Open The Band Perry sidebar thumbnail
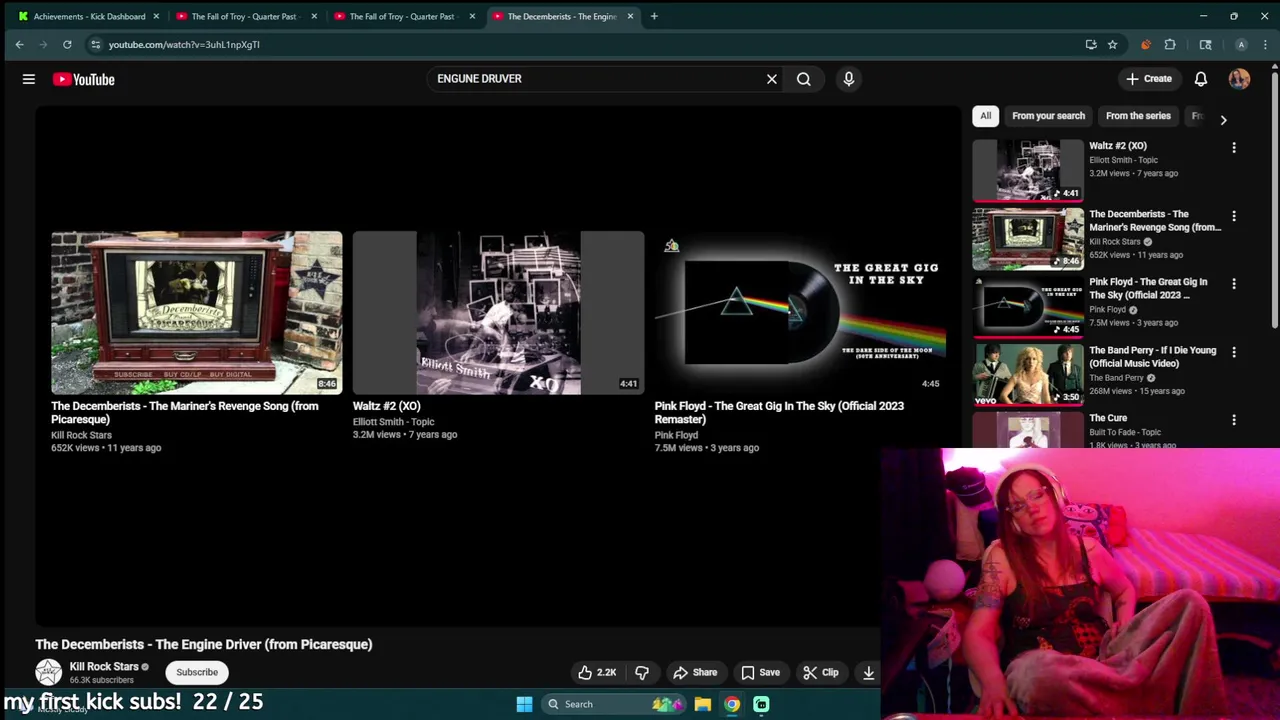Screen dimensions: 1280x720 click(x=1028, y=374)
